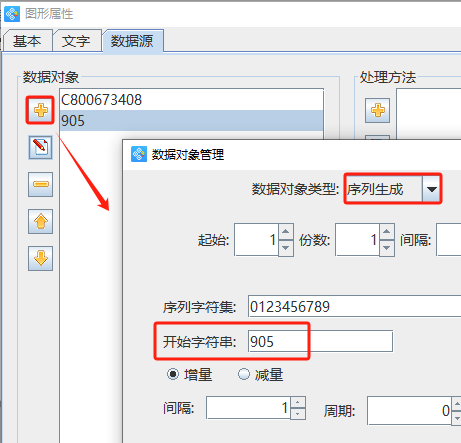The height and width of the screenshot is (443, 461).
Task: Increase the 起始 value with up spinner
Action: pos(286,232)
